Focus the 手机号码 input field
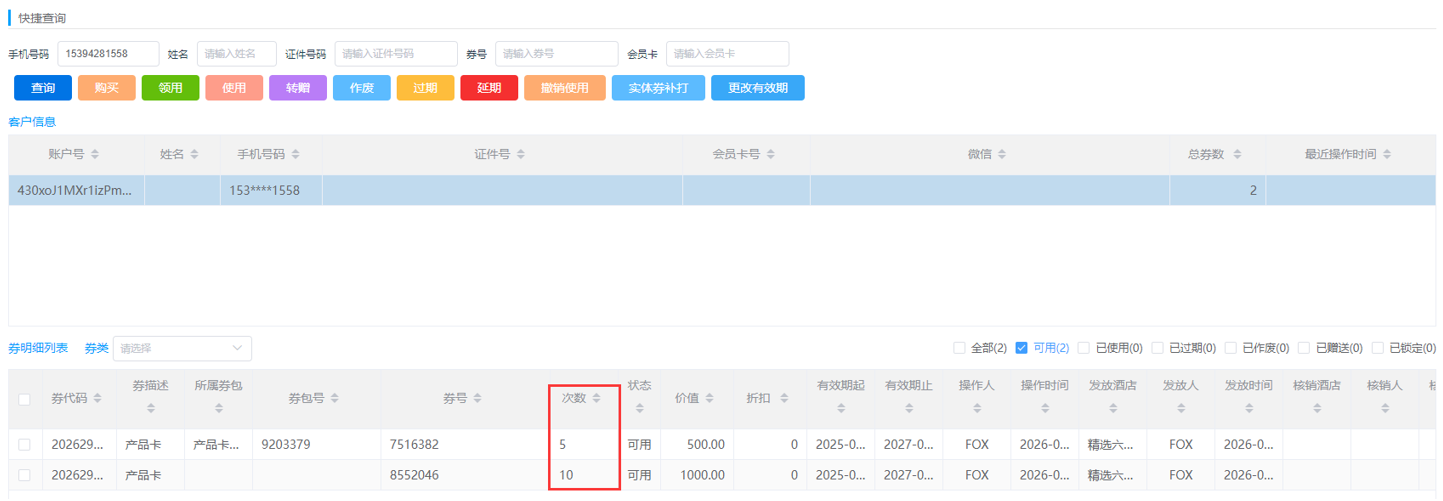The width and height of the screenshot is (1443, 501). [108, 54]
